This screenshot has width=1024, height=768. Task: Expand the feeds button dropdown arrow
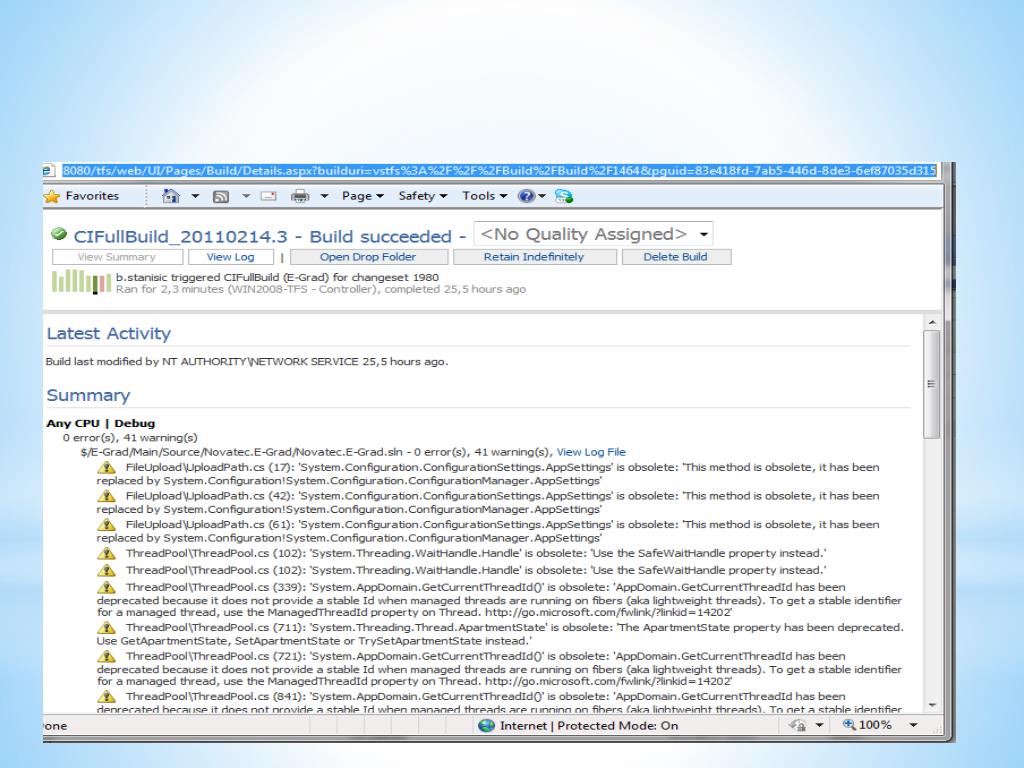click(x=246, y=196)
